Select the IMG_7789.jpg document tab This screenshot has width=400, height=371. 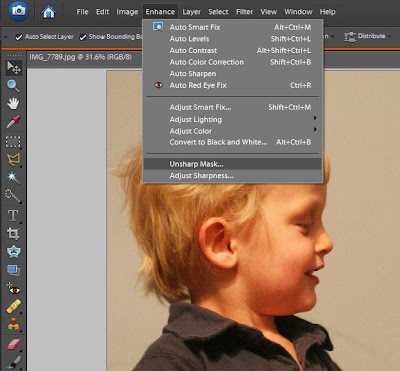coord(80,57)
